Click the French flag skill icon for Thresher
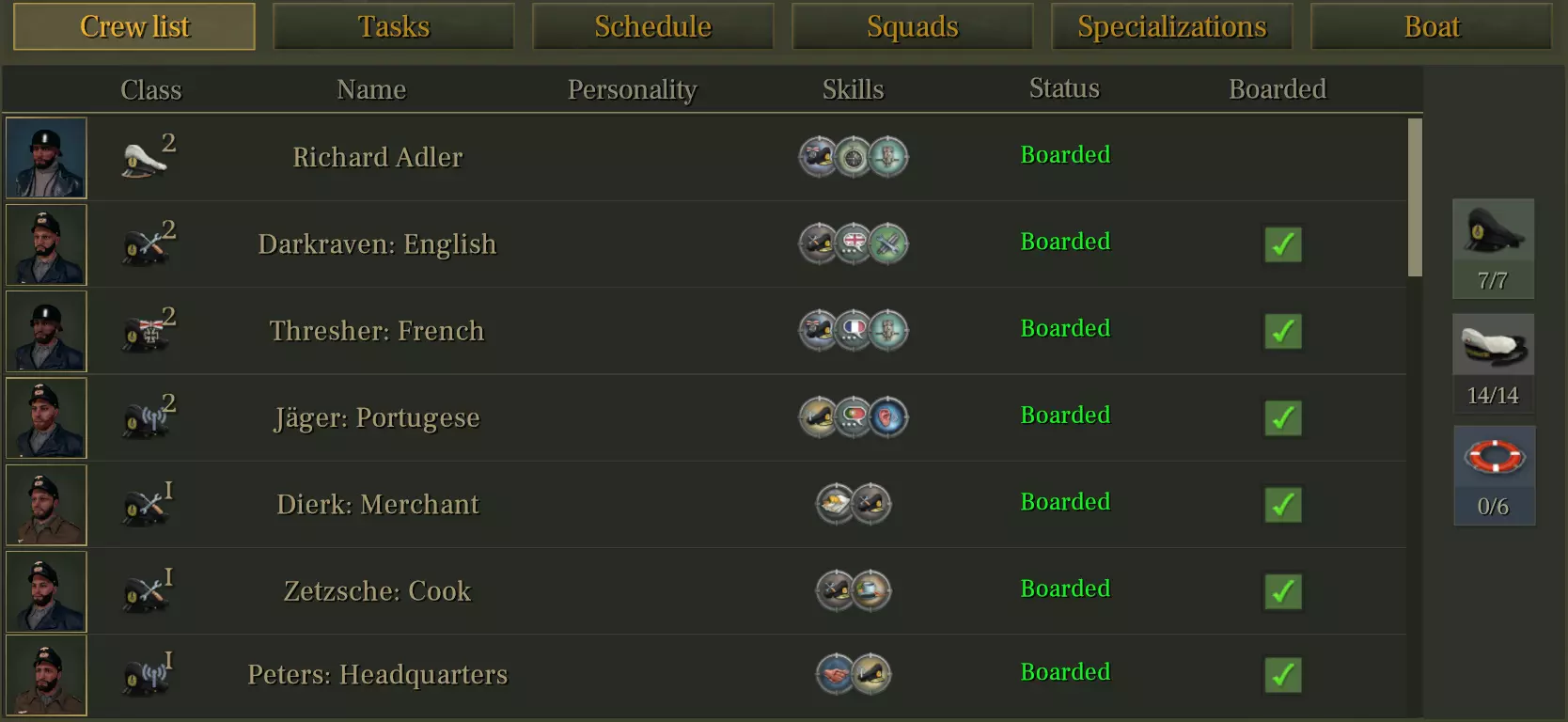Screen dimensions: 1568x722 tap(854, 330)
